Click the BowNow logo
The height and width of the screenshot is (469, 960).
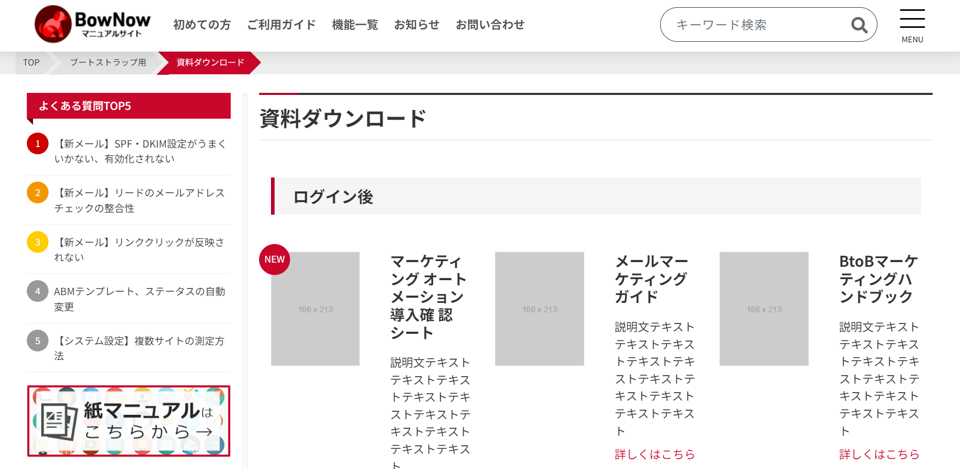click(92, 24)
